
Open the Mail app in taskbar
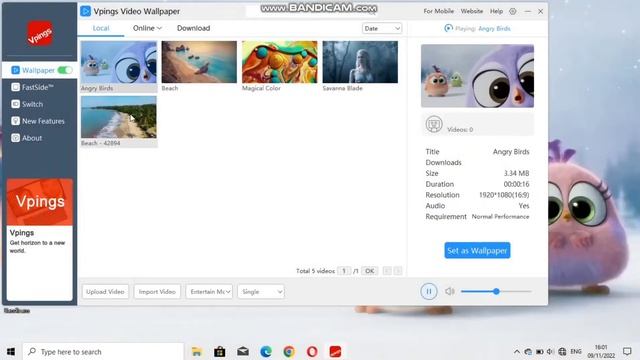243,351
